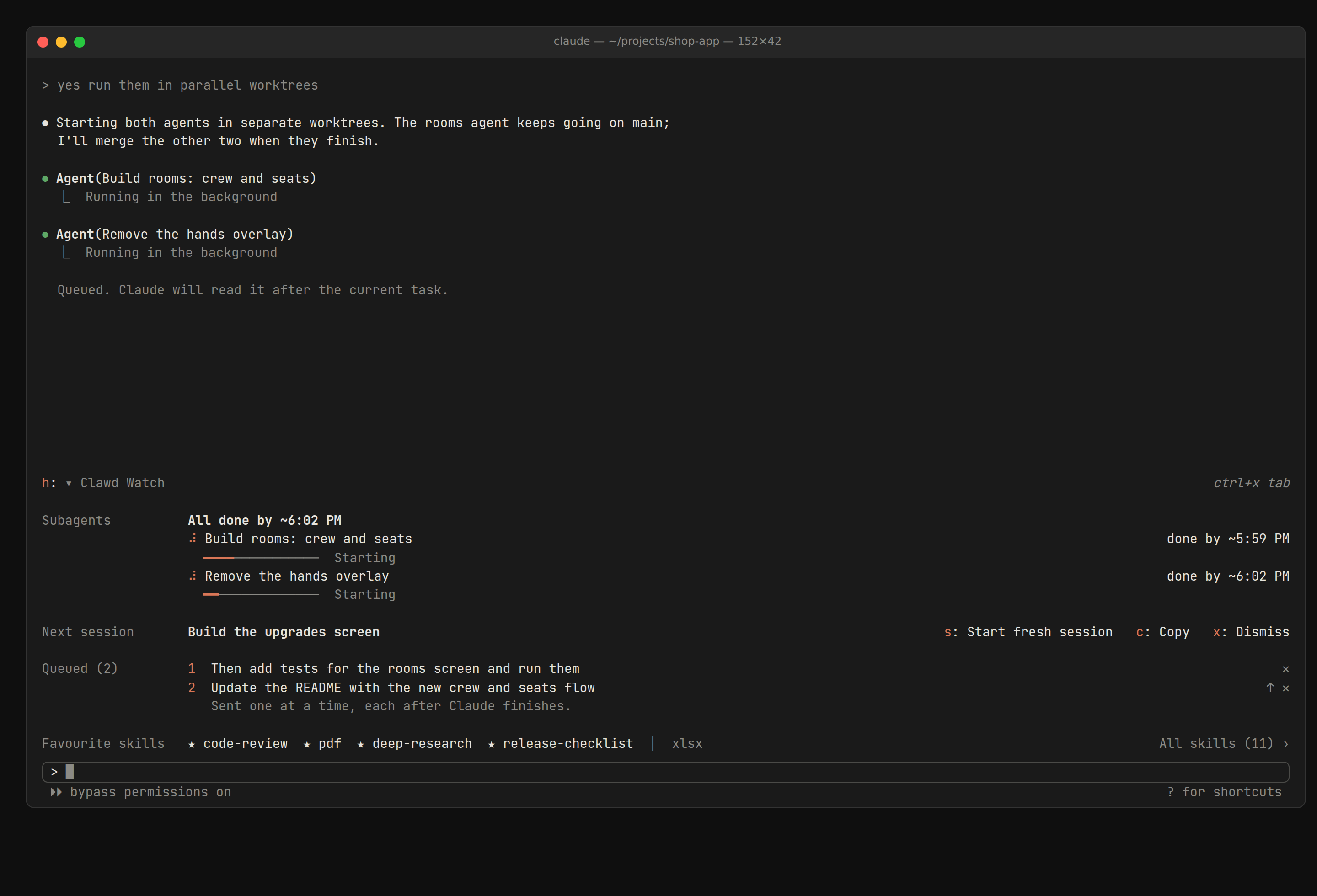Screen dimensions: 1317x896
Task: Select the deep-research favourite skill
Action: click(414, 744)
